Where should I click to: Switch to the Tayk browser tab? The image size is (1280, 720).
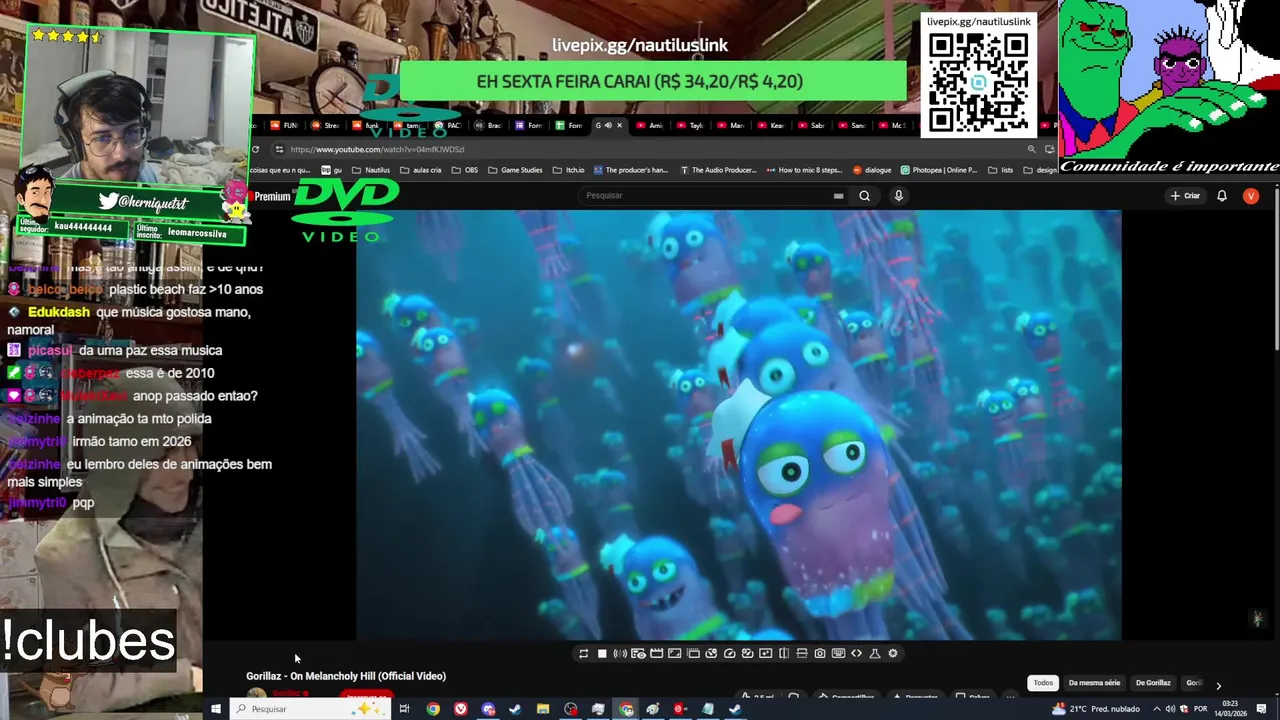coord(691,125)
